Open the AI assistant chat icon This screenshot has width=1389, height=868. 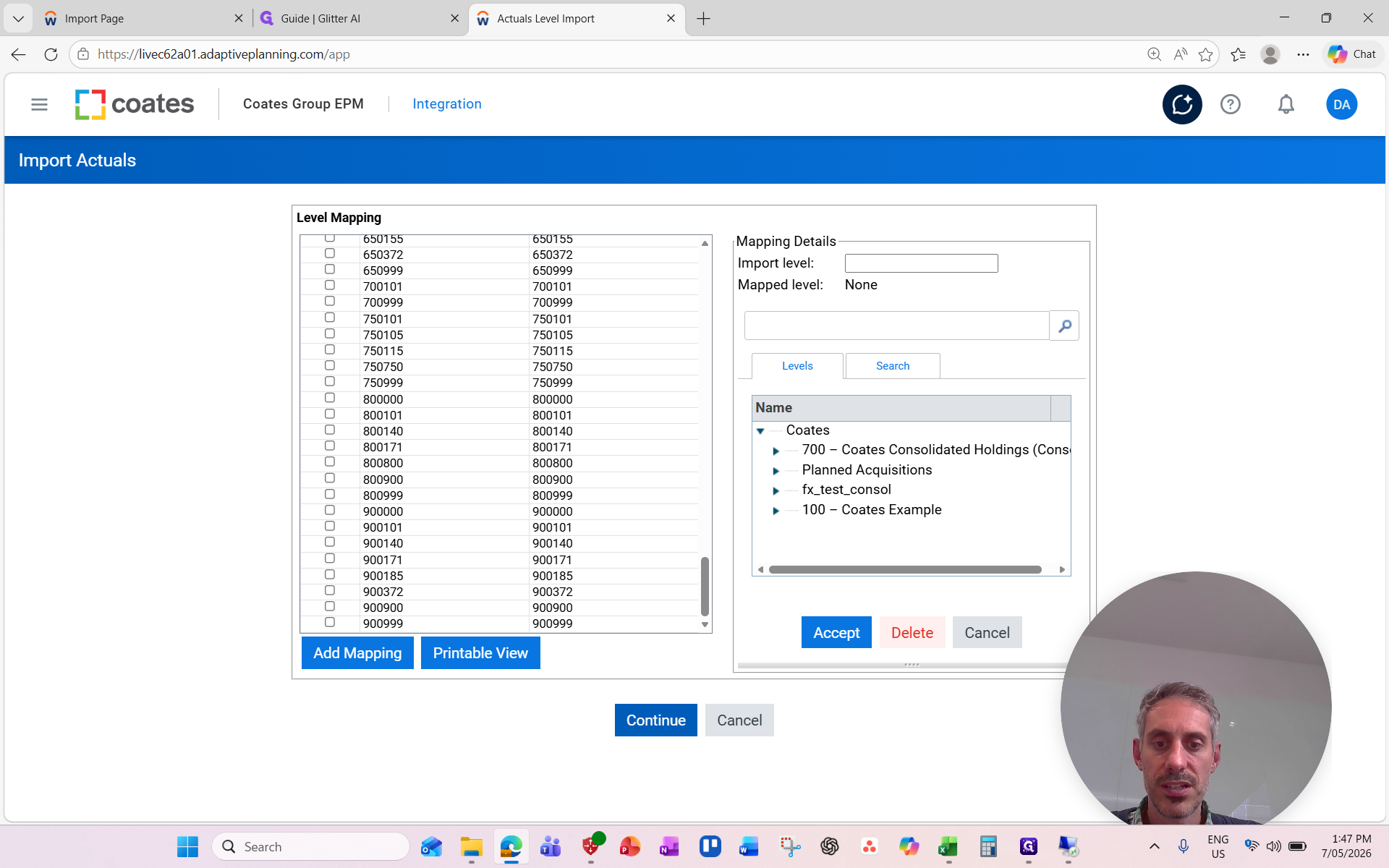point(1182,104)
